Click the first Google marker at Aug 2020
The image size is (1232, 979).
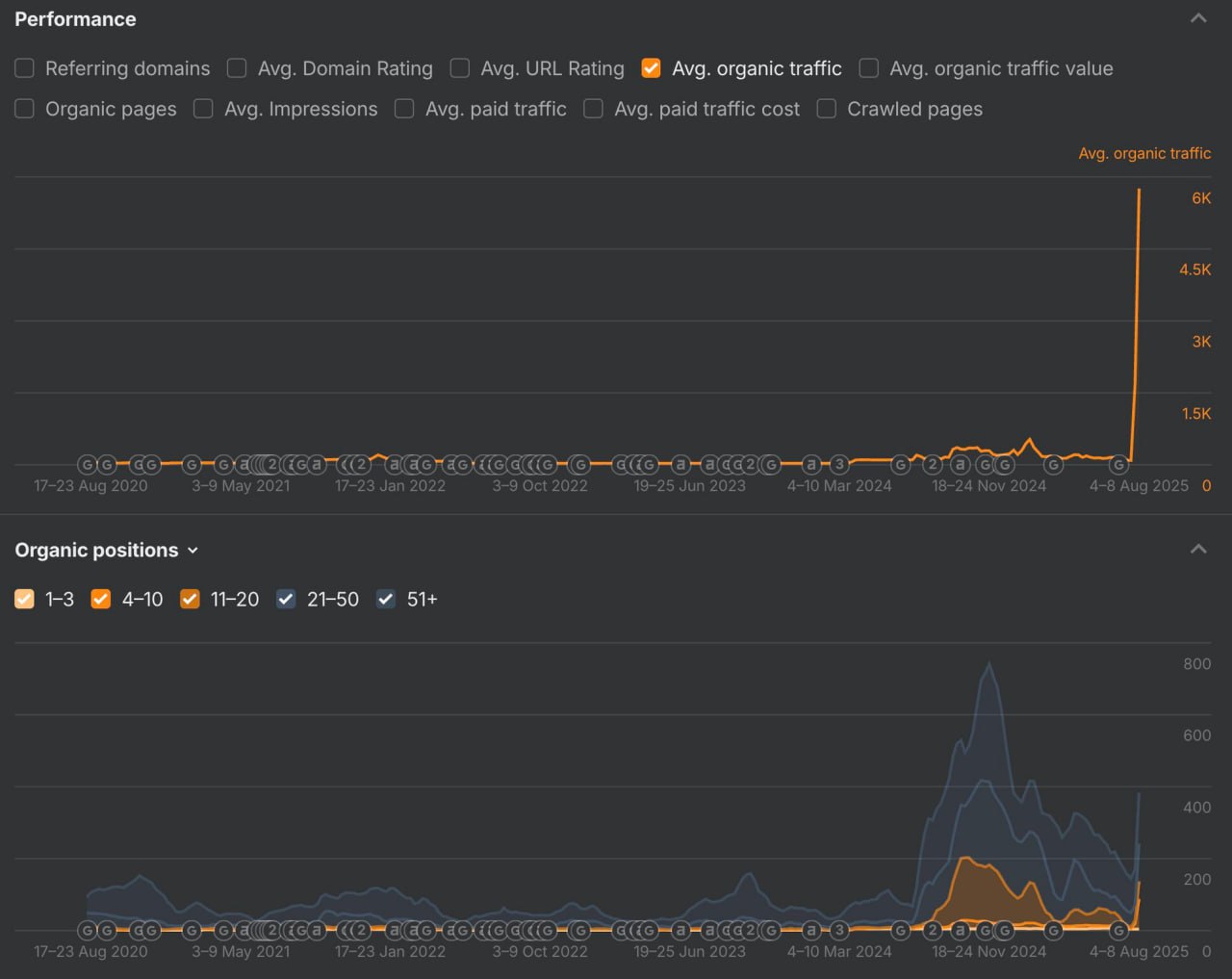(x=87, y=465)
